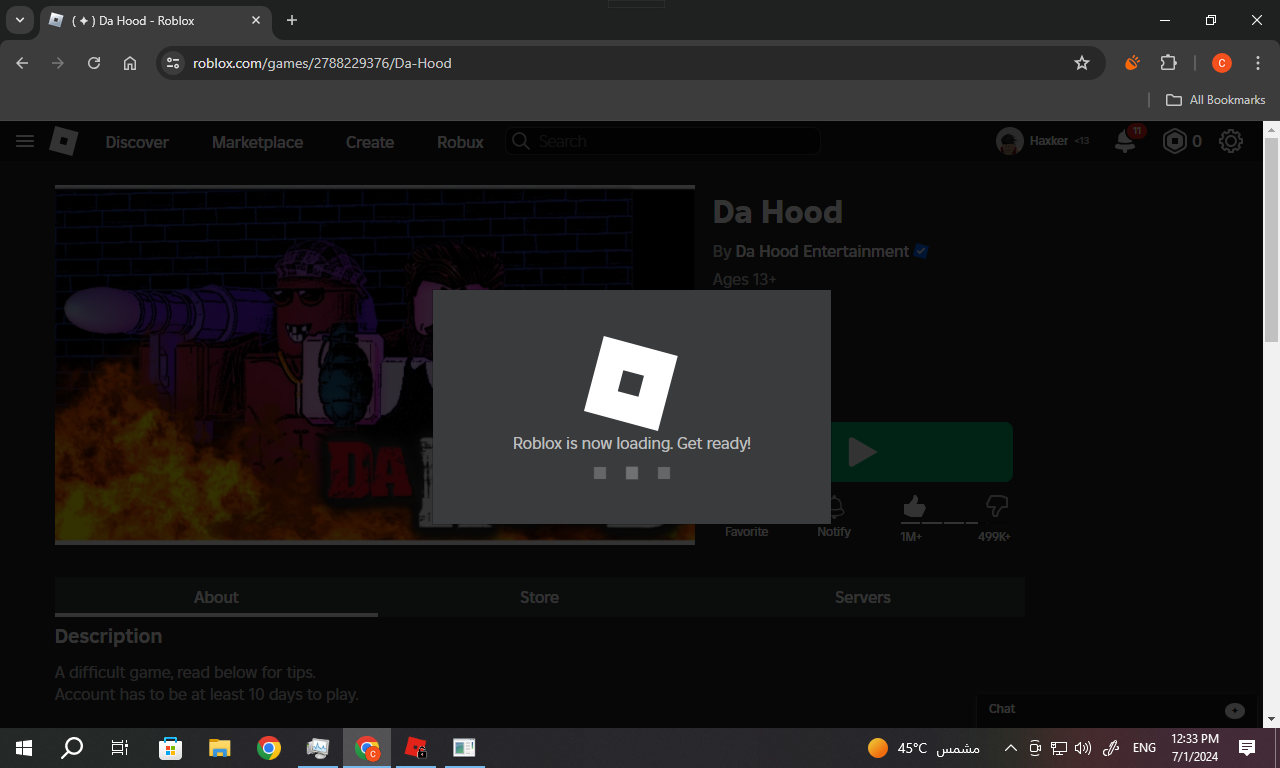Open the Haxker profile avatar
This screenshot has height=768, width=1280.
coord(1009,141)
